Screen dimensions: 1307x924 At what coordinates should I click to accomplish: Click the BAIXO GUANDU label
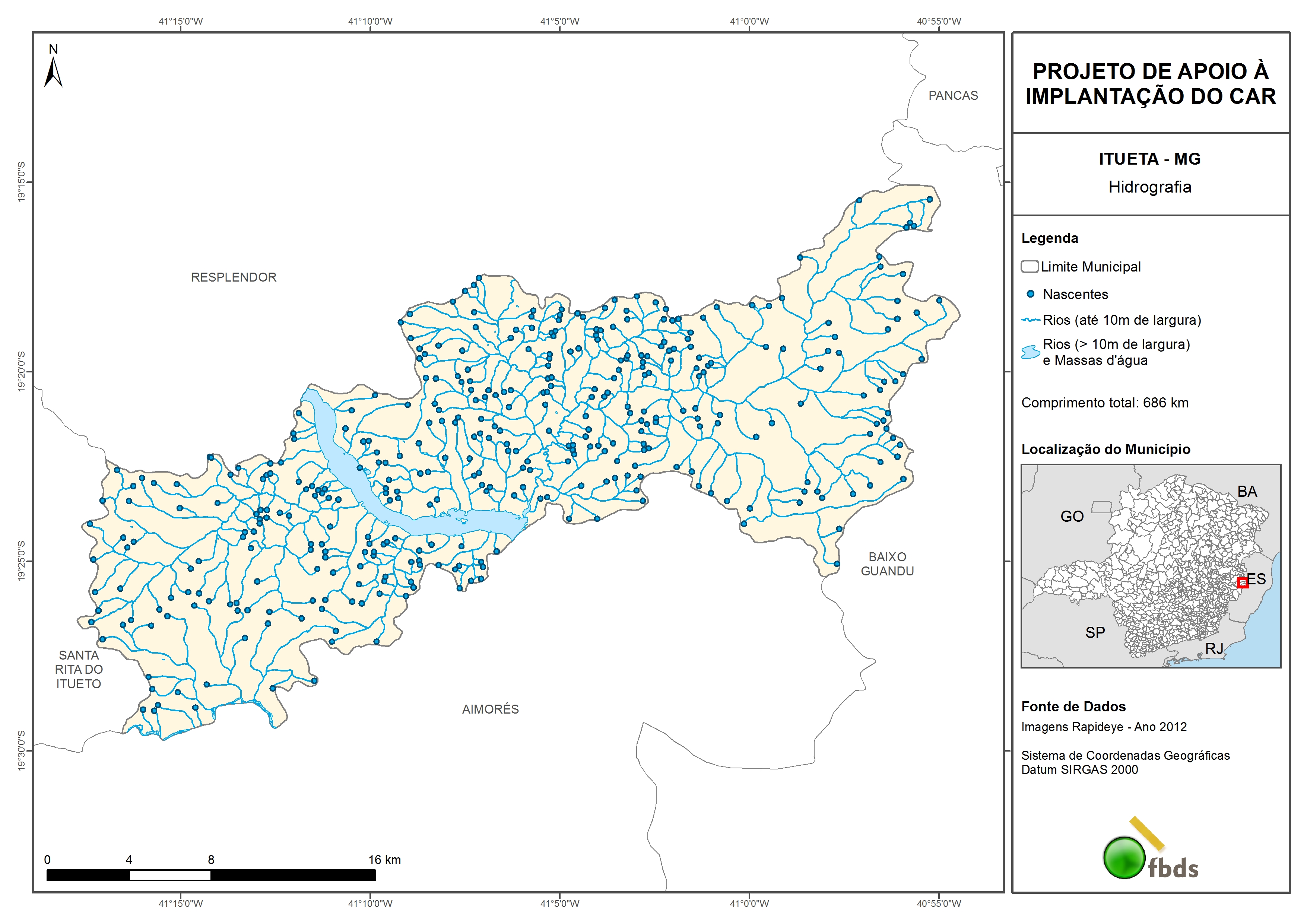[887, 563]
